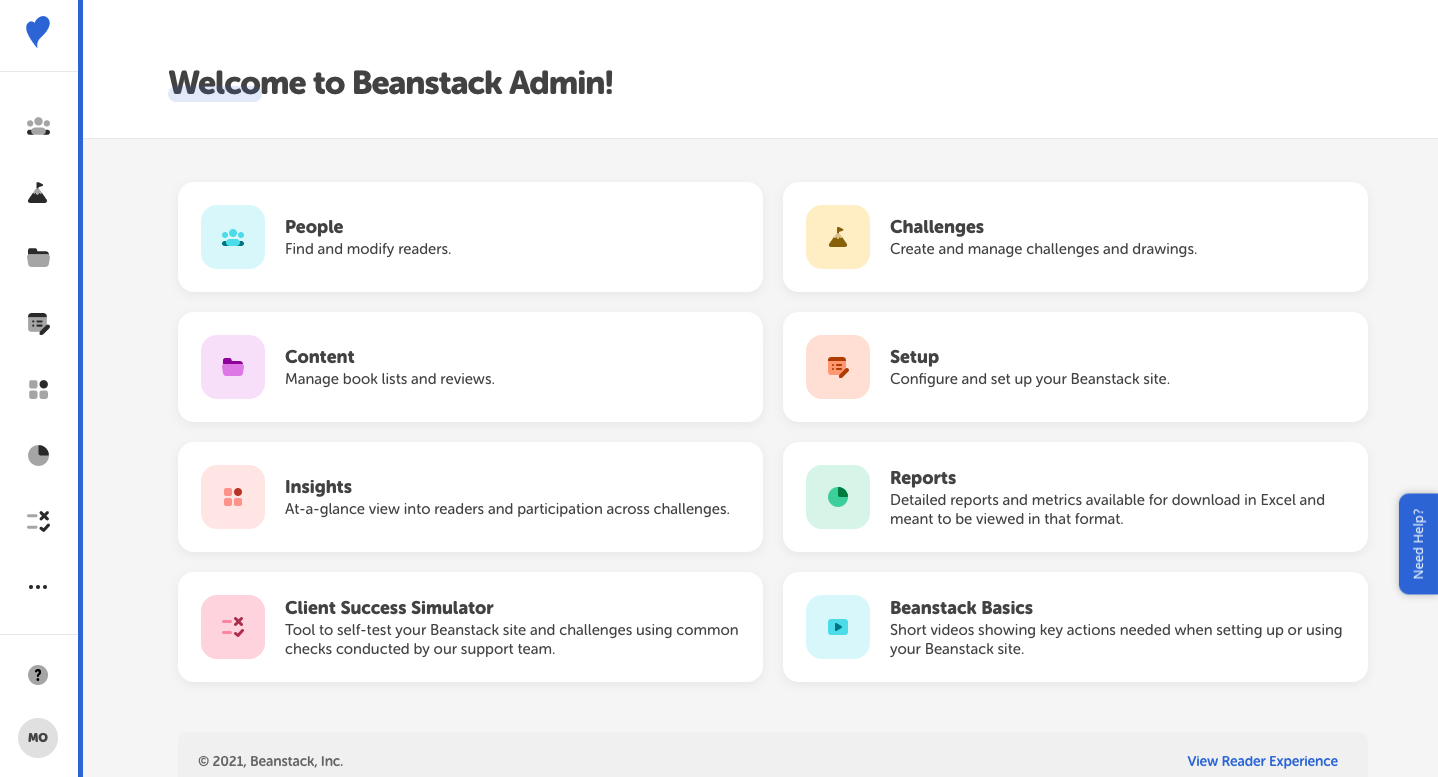
Task: Click the green Reports pie icon
Action: (x=838, y=497)
